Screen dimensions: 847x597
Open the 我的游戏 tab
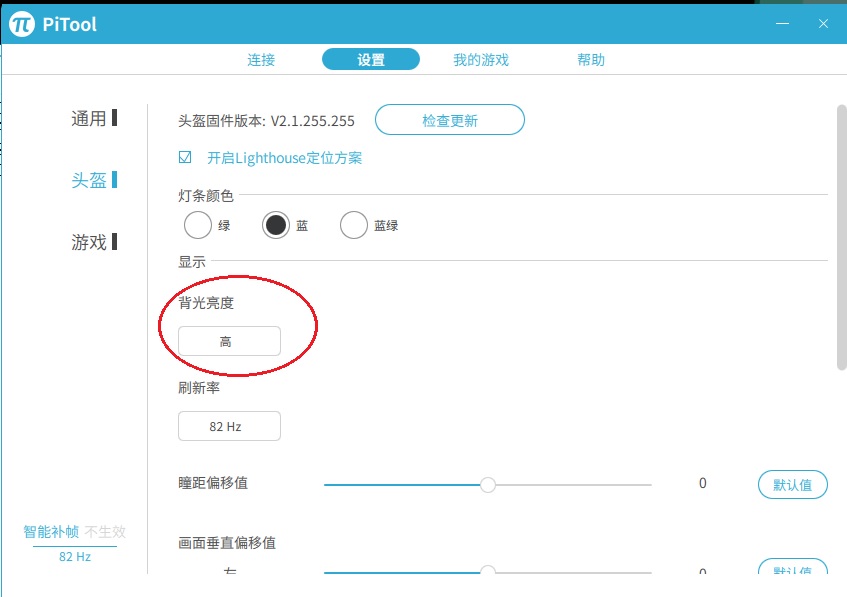pos(481,60)
